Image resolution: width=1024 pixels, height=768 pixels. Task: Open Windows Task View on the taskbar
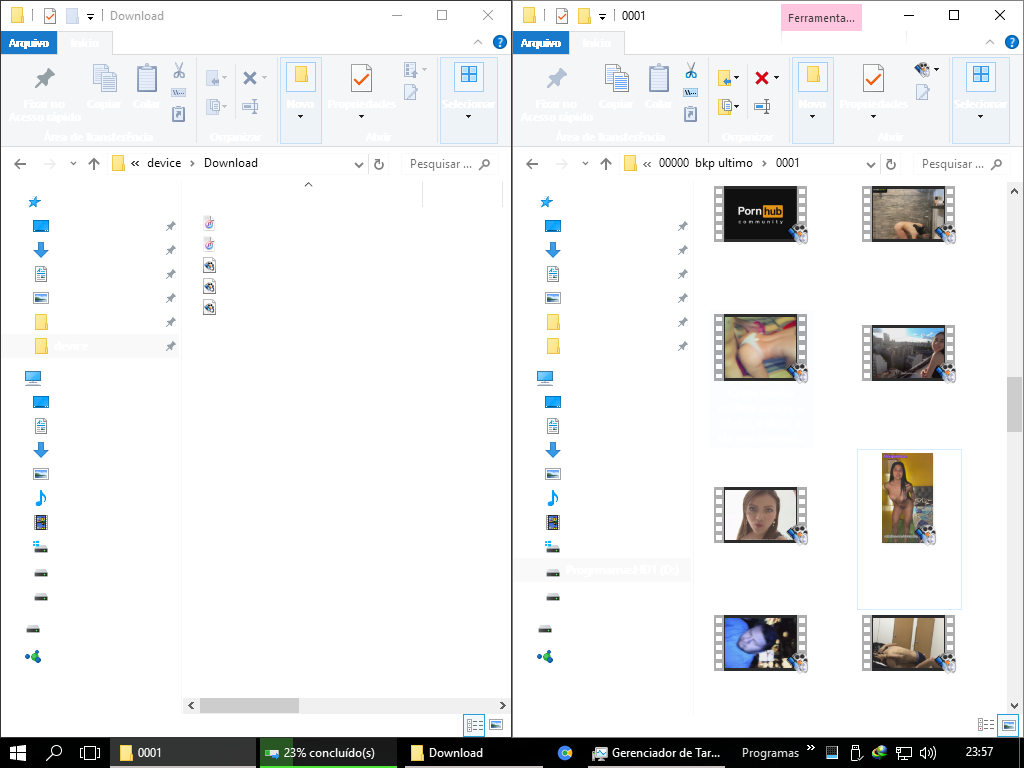(x=90, y=753)
